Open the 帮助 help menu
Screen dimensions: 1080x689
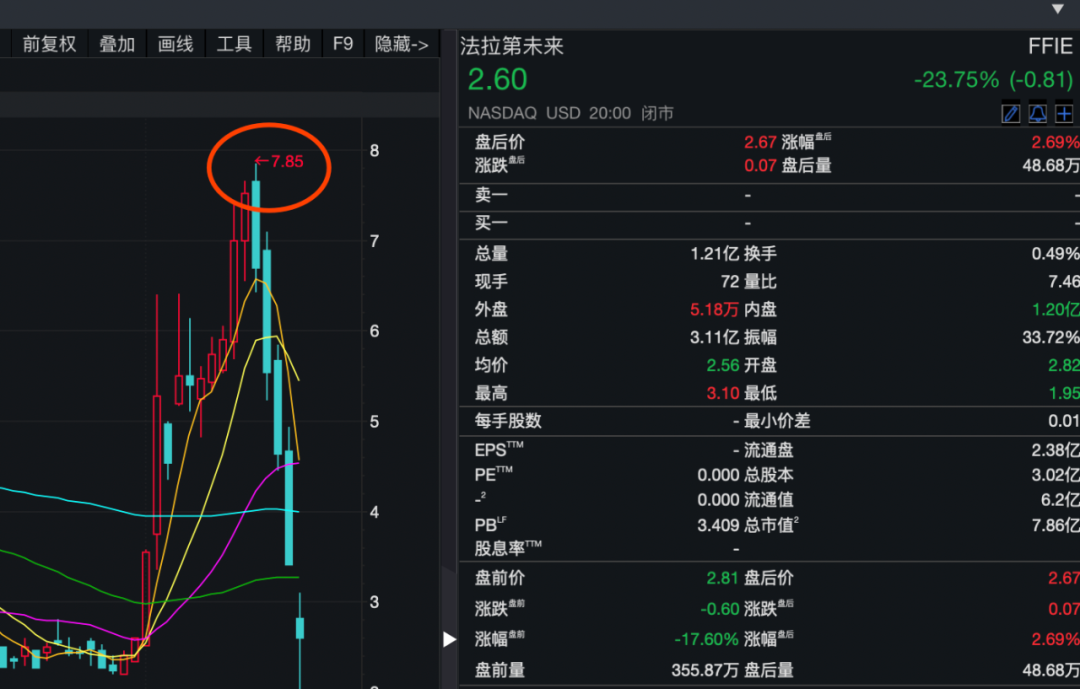(x=293, y=44)
